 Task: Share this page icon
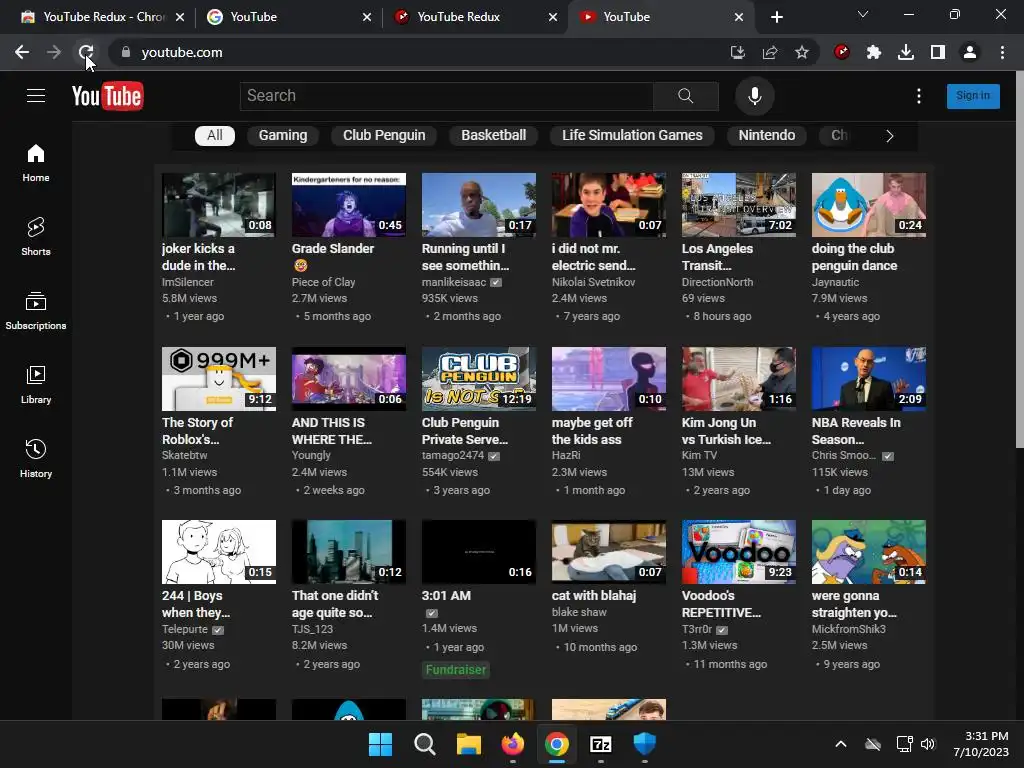point(770,52)
